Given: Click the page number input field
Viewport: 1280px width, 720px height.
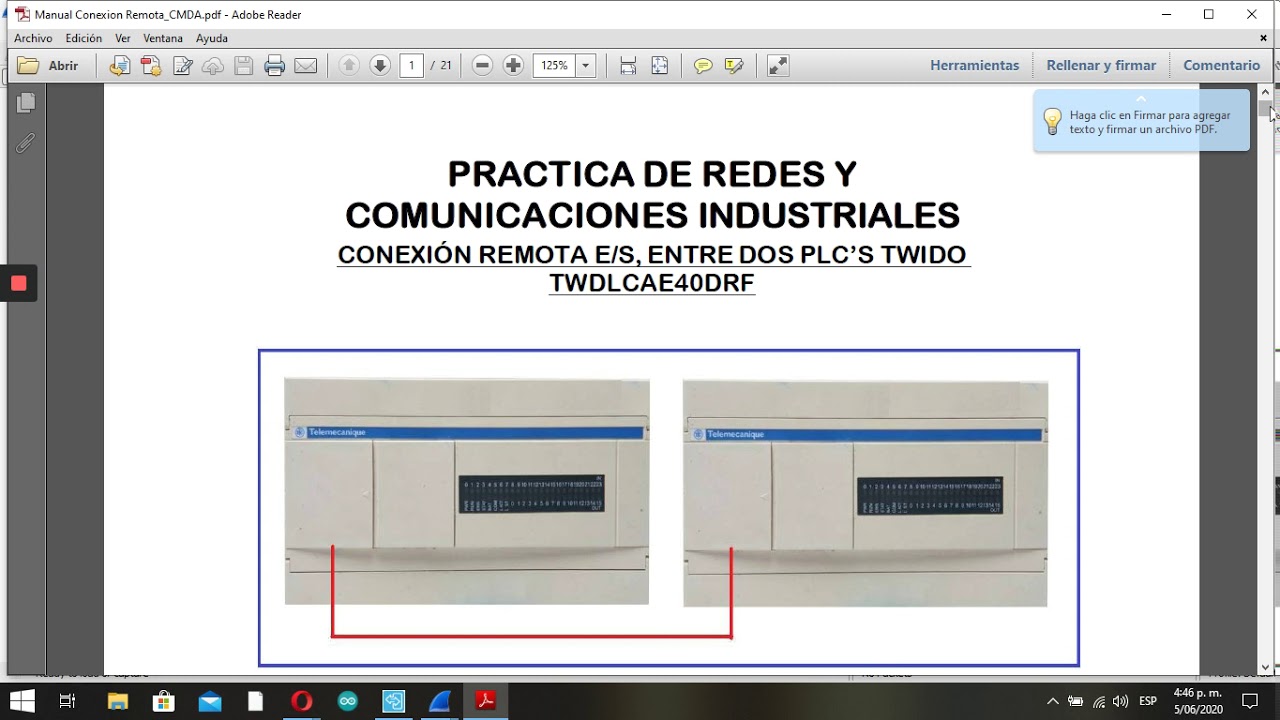Looking at the screenshot, I should [411, 66].
